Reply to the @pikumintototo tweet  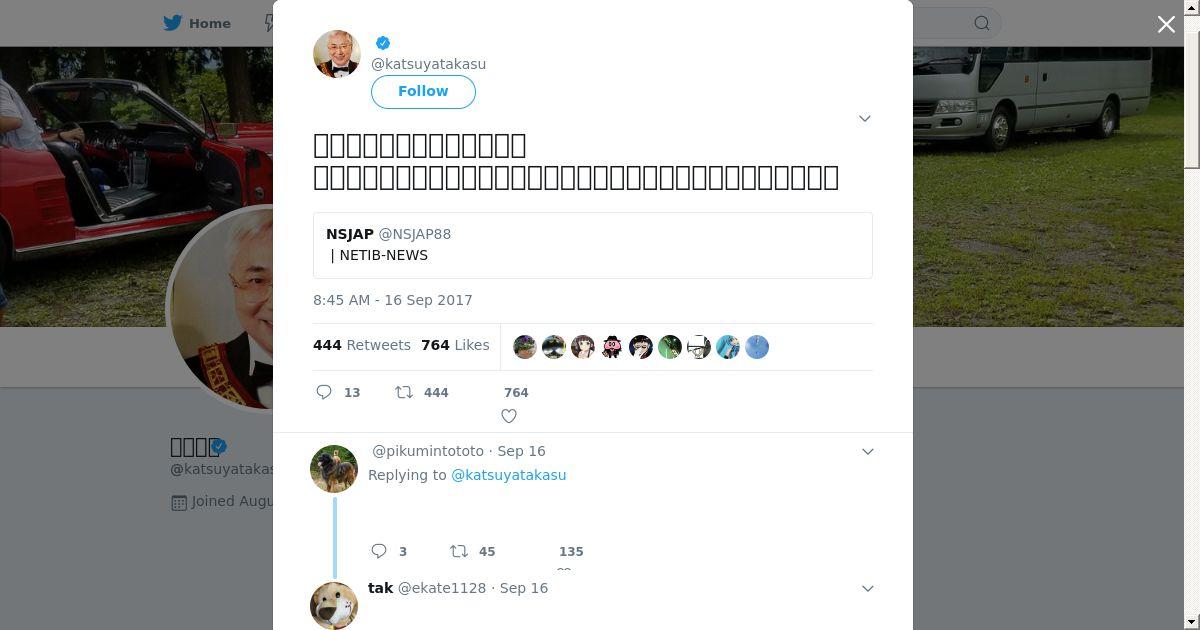point(379,551)
